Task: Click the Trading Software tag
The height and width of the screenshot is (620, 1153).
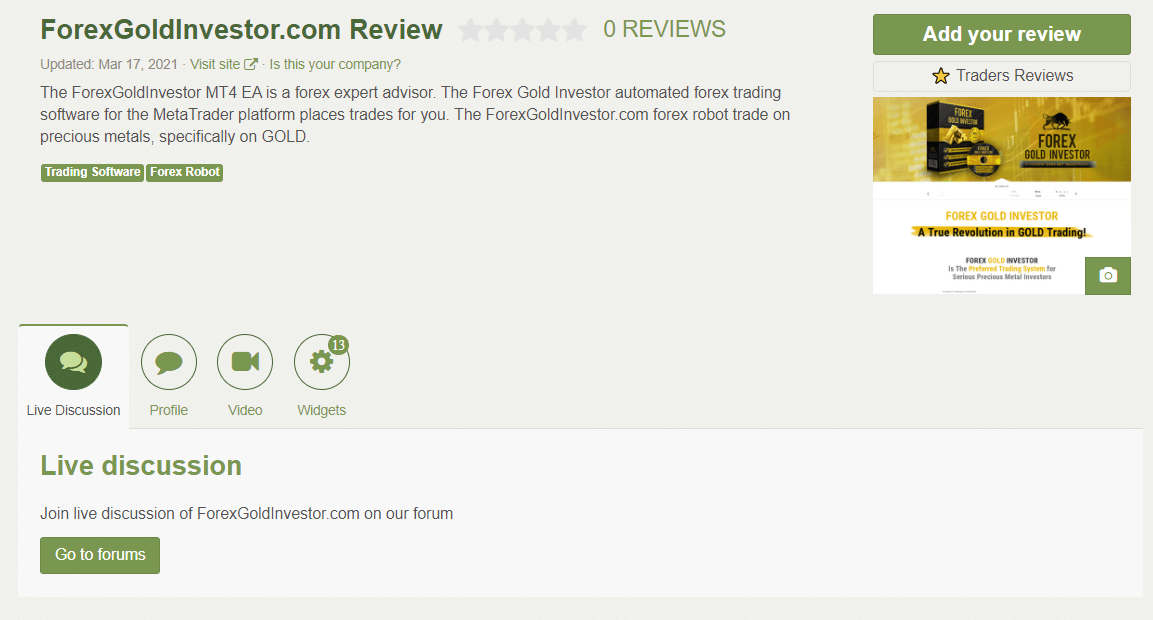Action: 92,172
